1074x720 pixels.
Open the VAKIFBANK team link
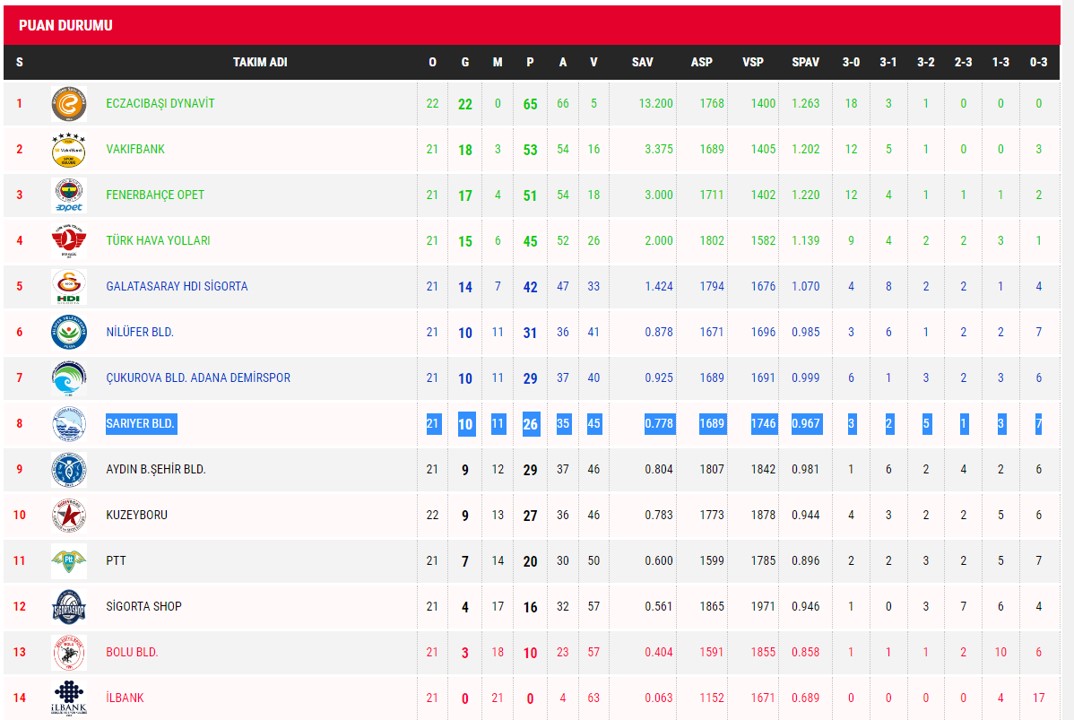pos(135,149)
